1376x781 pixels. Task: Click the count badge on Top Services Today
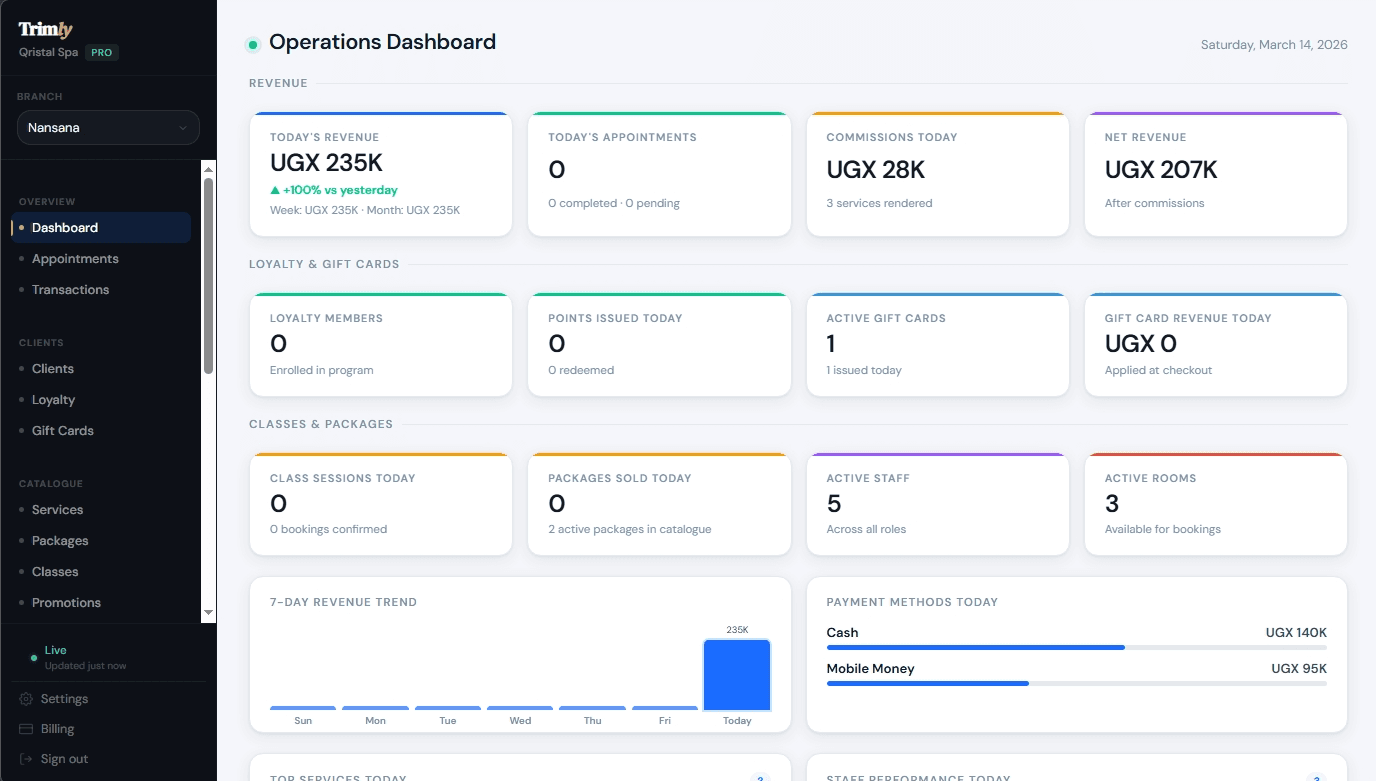click(760, 776)
